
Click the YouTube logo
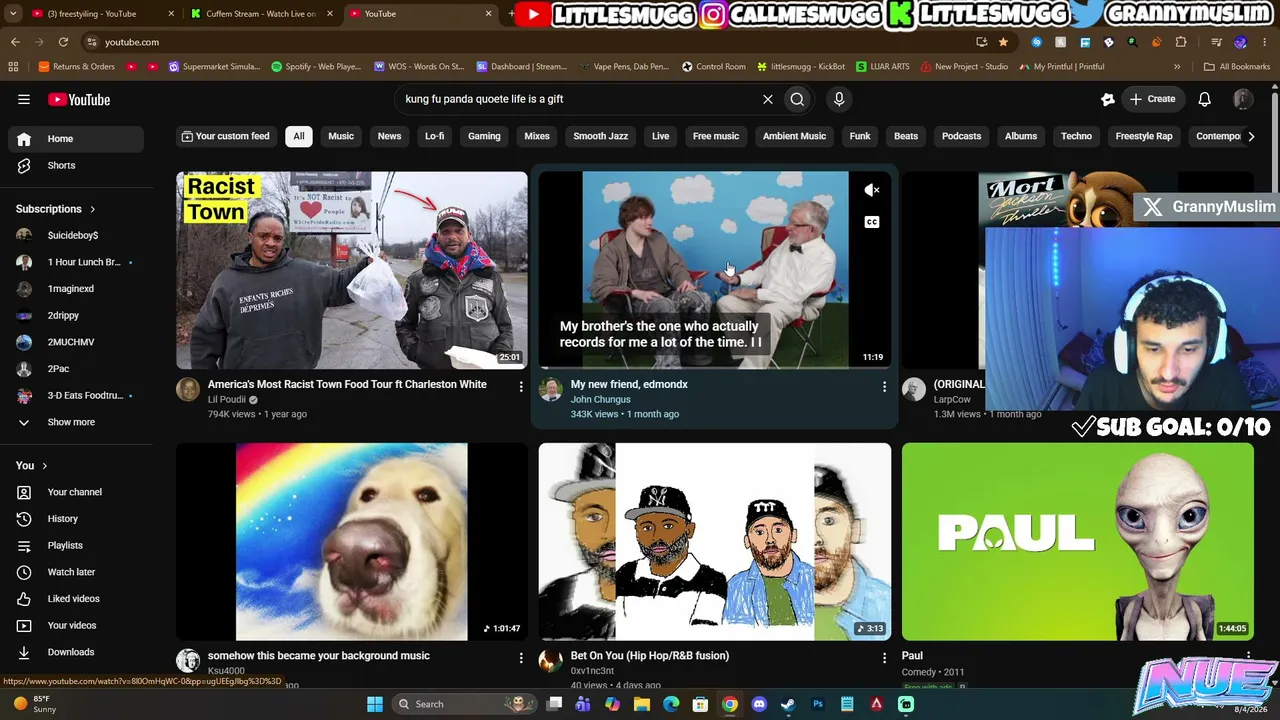(x=79, y=100)
